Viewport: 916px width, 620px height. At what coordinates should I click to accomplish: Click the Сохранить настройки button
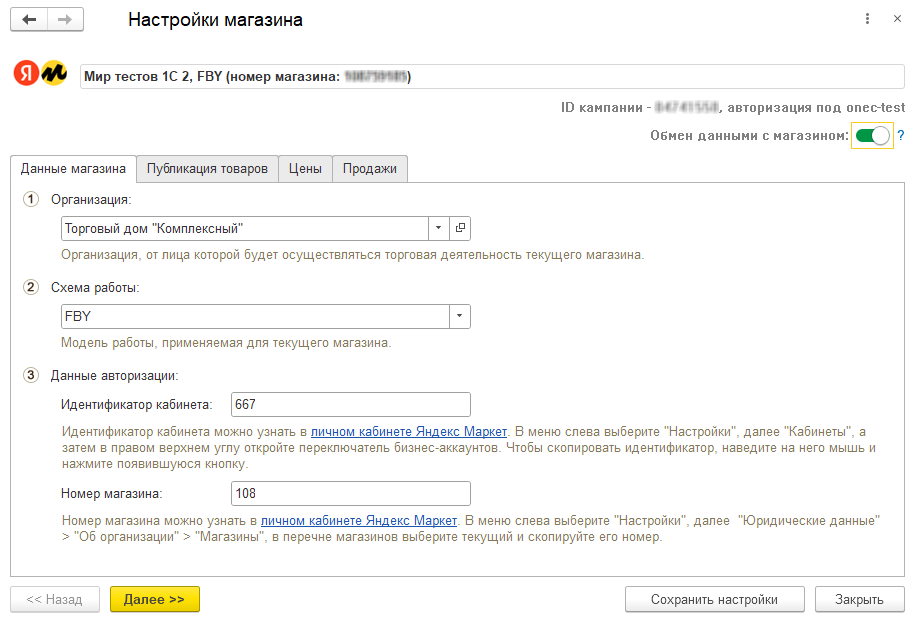point(714,599)
